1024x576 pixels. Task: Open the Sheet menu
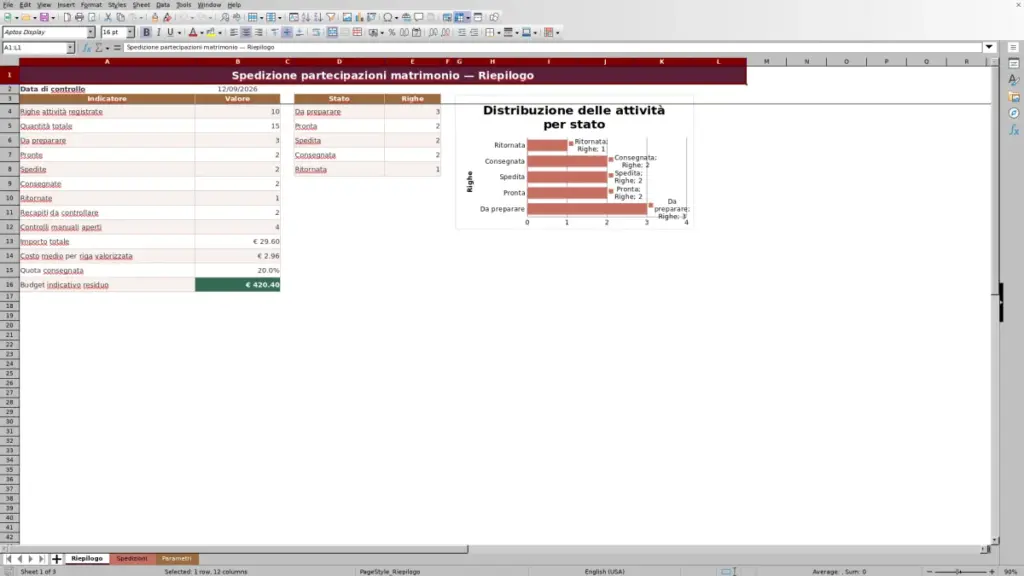click(141, 5)
